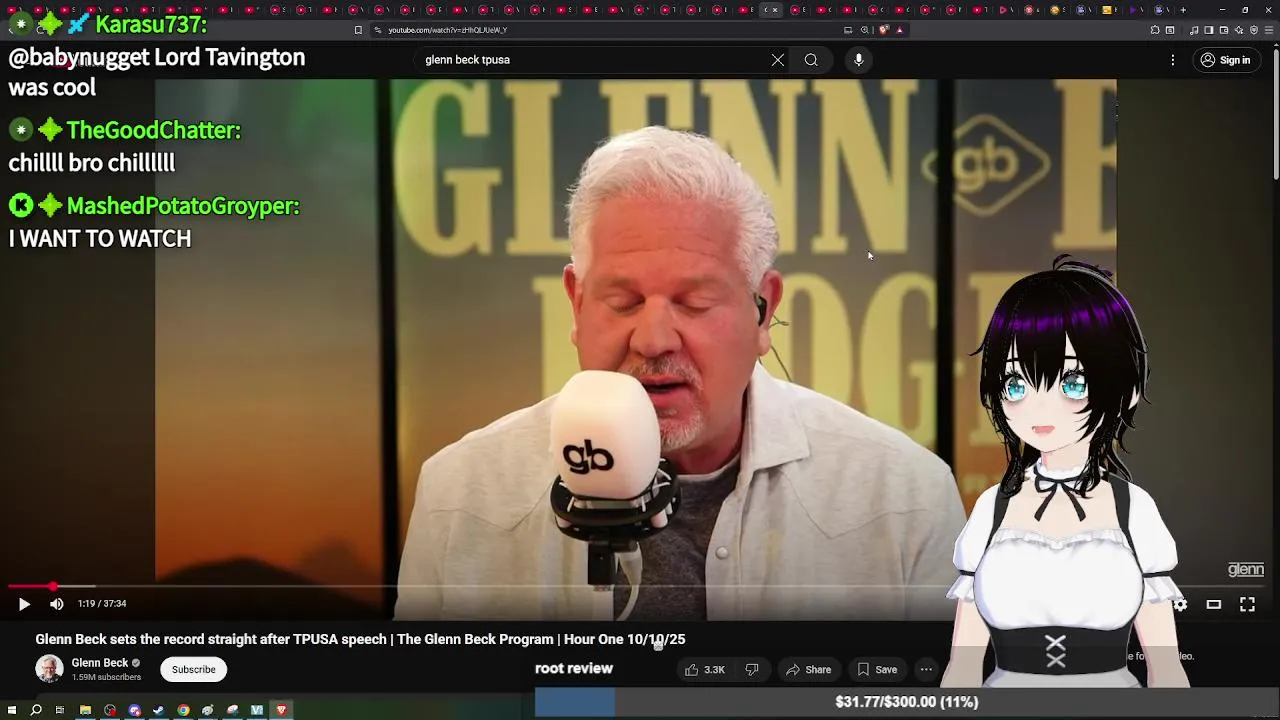Image resolution: width=1280 pixels, height=720 pixels.
Task: Open video settings gear
Action: pos(1181,604)
